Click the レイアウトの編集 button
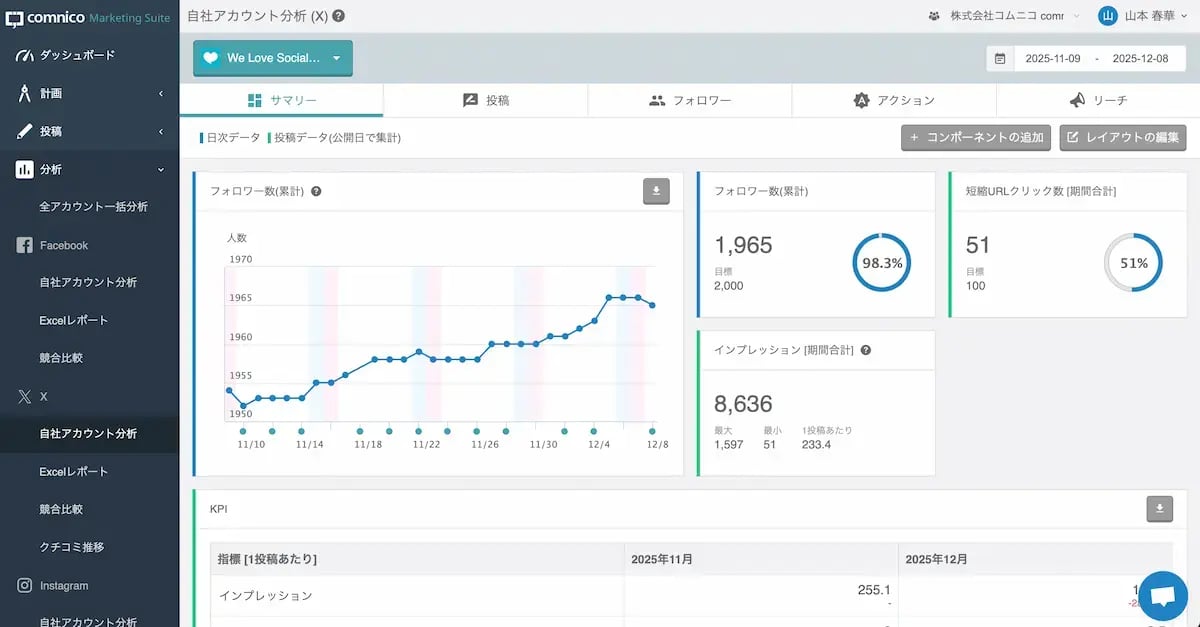 pos(1123,137)
